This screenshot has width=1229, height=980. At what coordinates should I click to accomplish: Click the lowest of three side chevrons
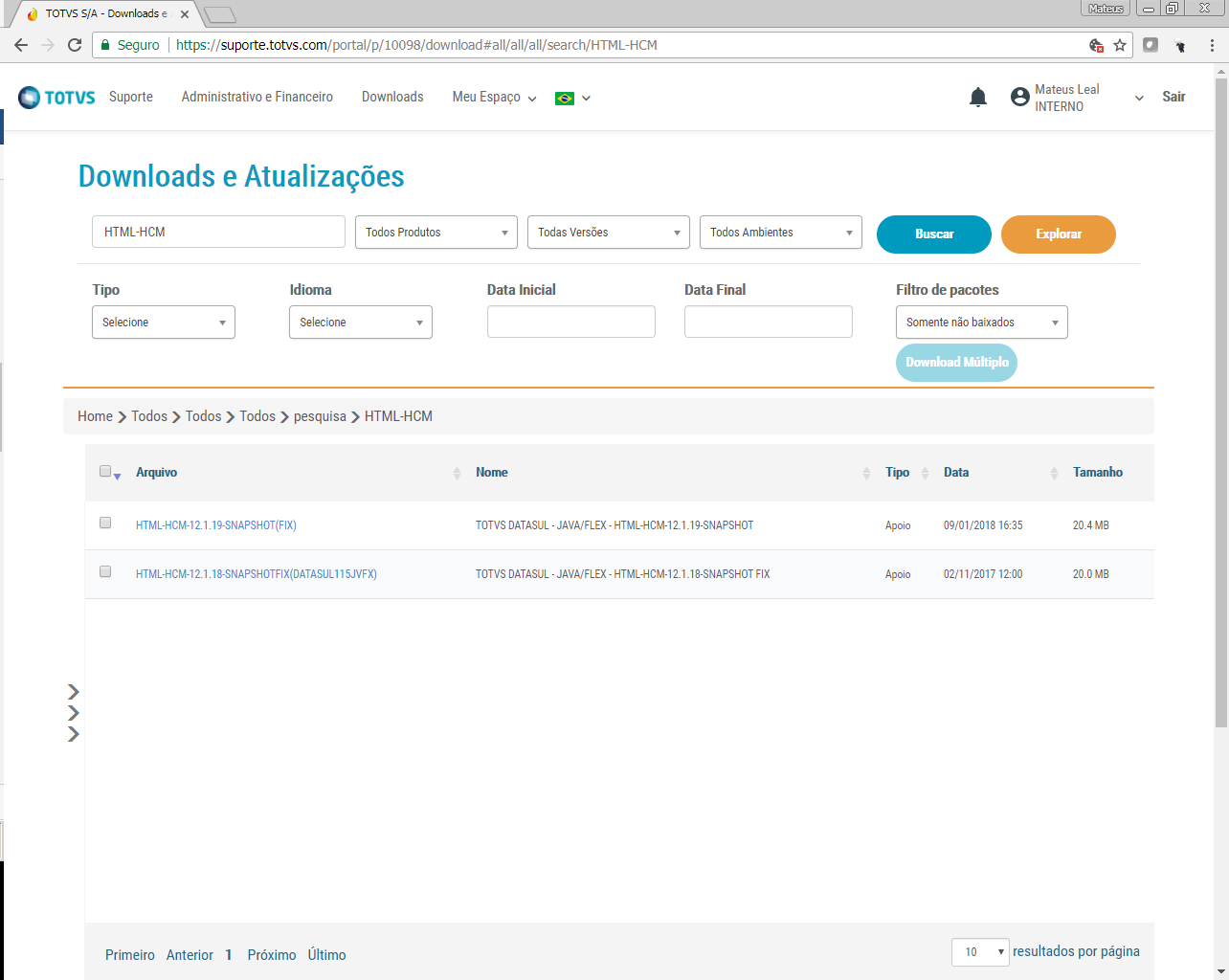[73, 734]
